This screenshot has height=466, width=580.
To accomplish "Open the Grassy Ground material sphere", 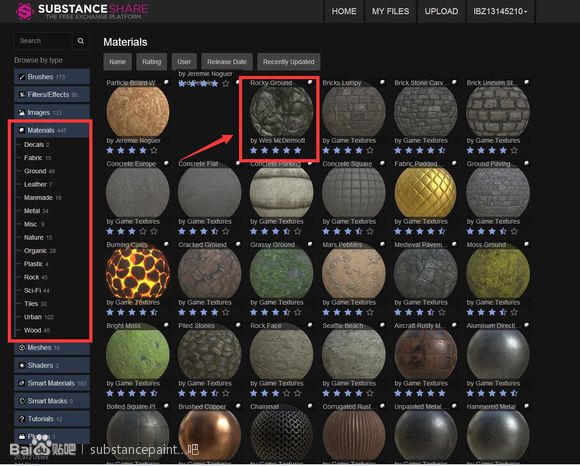I will pyautogui.click(x=281, y=273).
